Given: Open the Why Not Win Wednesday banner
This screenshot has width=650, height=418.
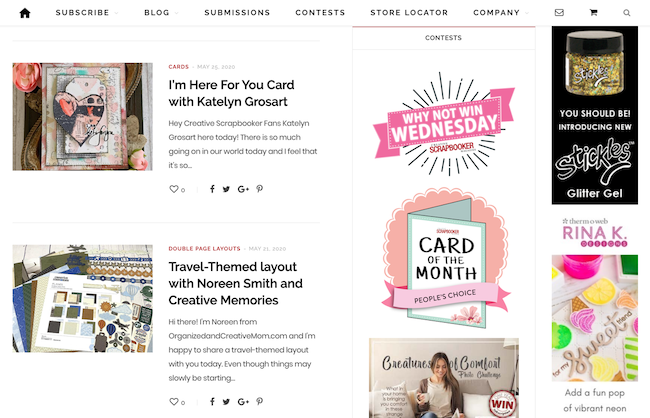Looking at the screenshot, I should (444, 124).
